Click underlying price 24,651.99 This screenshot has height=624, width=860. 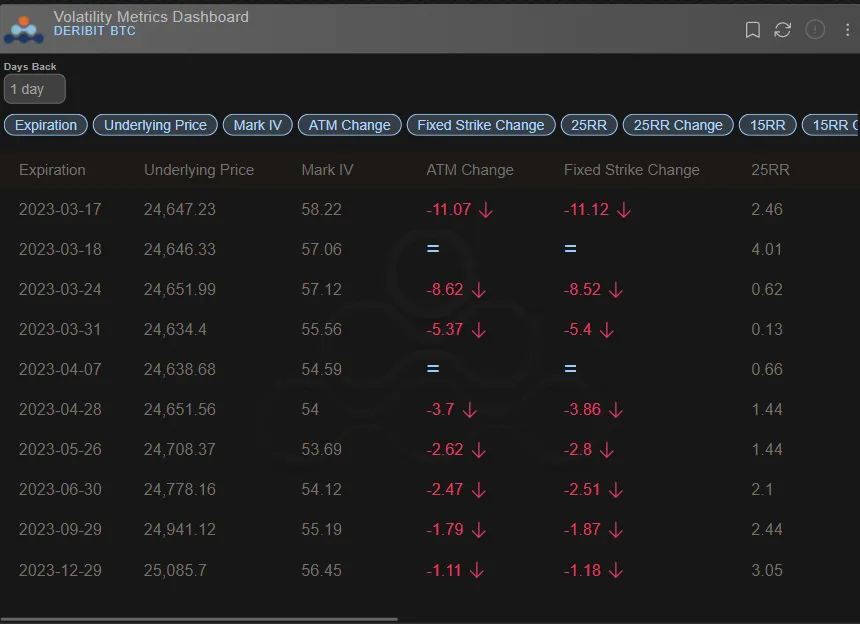pyautogui.click(x=179, y=290)
